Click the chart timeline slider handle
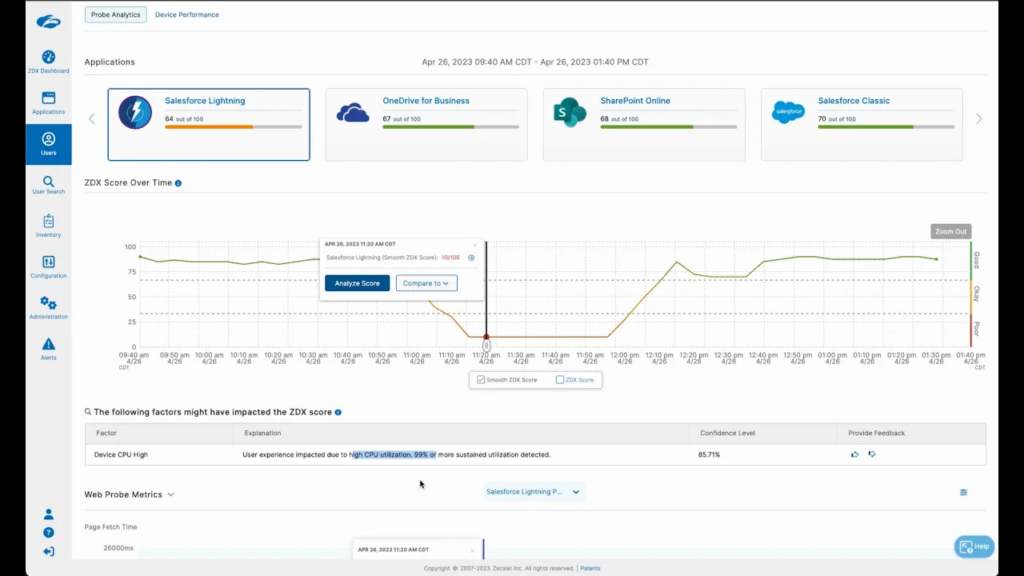Viewport: 1024px width, 576px height. (486, 345)
